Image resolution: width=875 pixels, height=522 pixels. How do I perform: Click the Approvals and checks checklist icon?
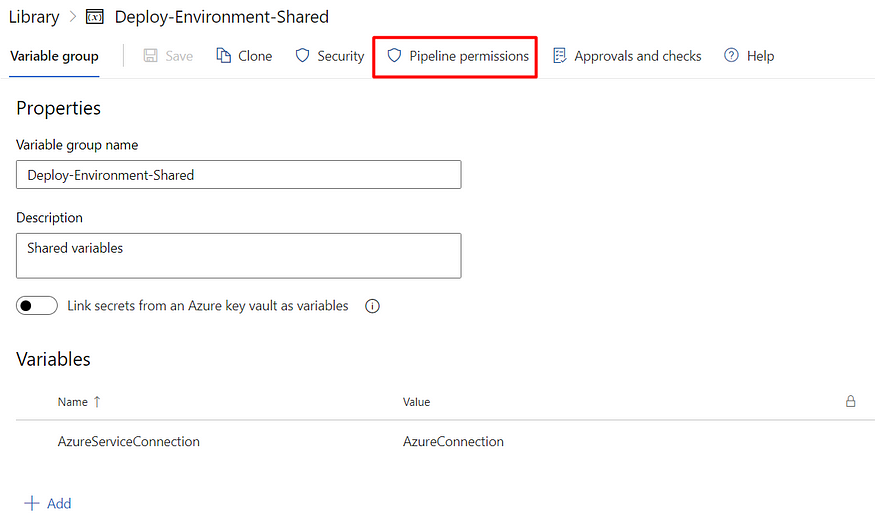pos(560,56)
